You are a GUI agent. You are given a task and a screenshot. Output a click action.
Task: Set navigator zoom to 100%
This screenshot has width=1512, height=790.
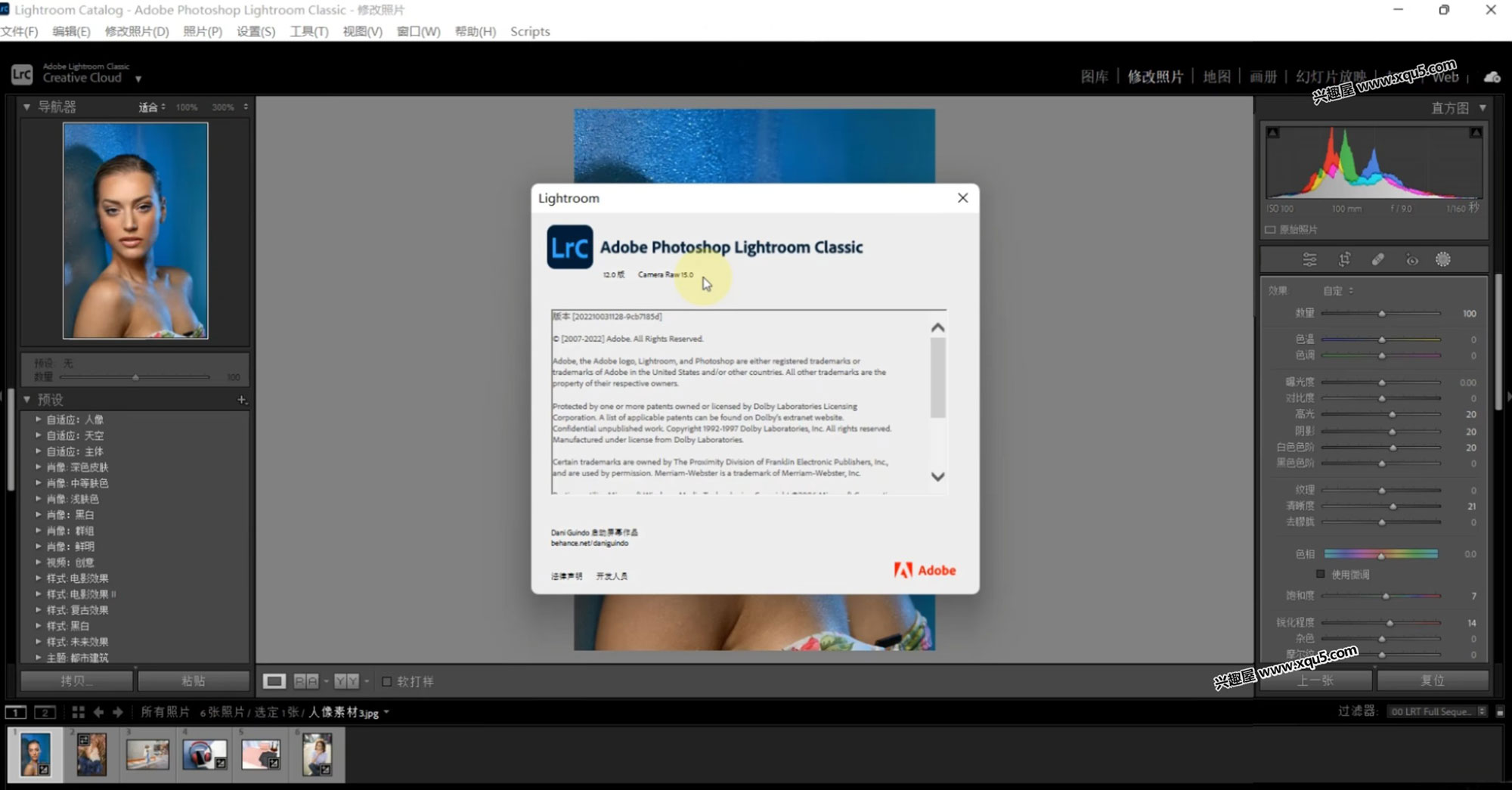tap(187, 107)
